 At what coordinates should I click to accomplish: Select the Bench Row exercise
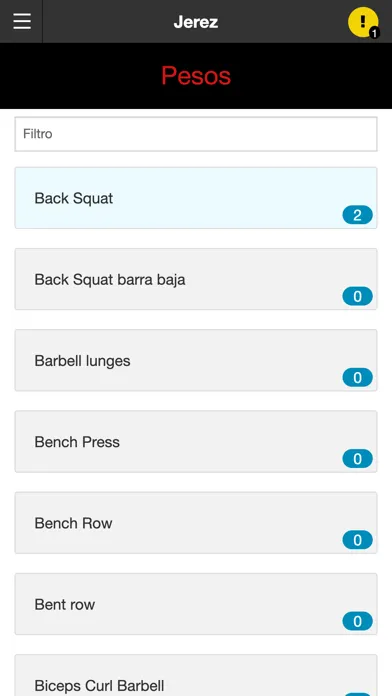click(x=196, y=523)
